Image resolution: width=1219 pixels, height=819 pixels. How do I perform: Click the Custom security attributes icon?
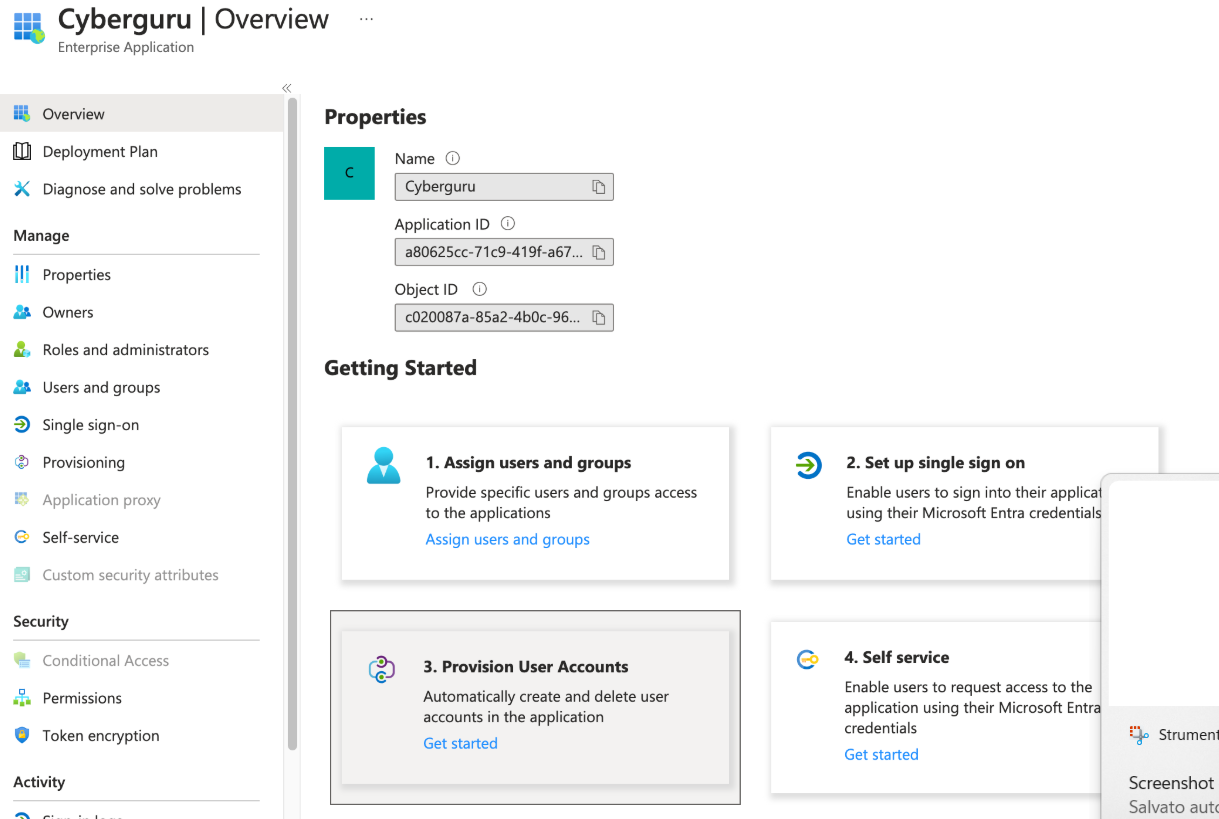coord(22,575)
